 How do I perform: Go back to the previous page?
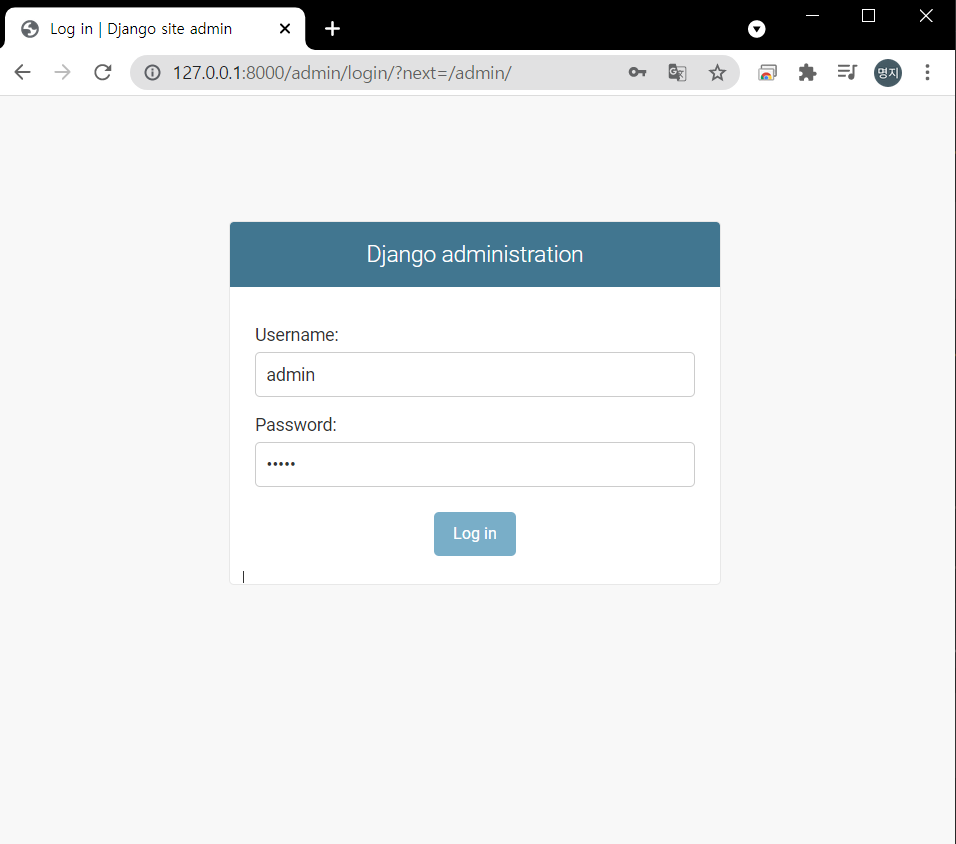point(23,73)
